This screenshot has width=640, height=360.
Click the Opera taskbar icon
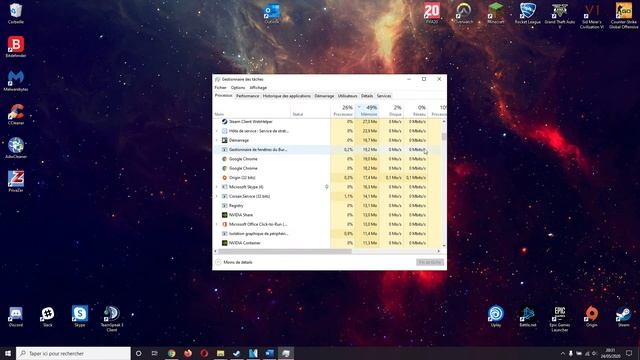(204, 353)
